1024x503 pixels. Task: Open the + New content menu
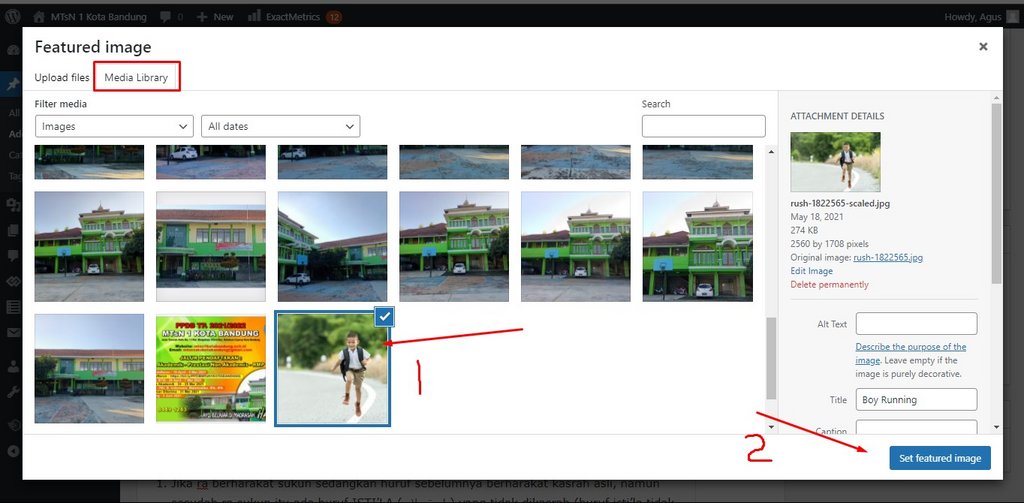point(214,17)
